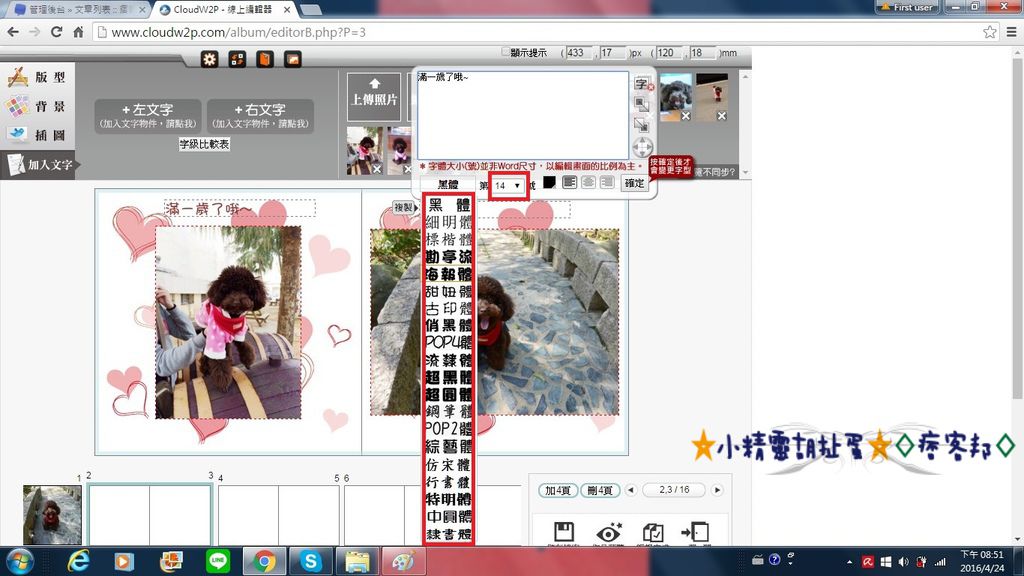The image size is (1024, 576).
Task: Click the documents-with-checkmark icon
Action: (652, 532)
